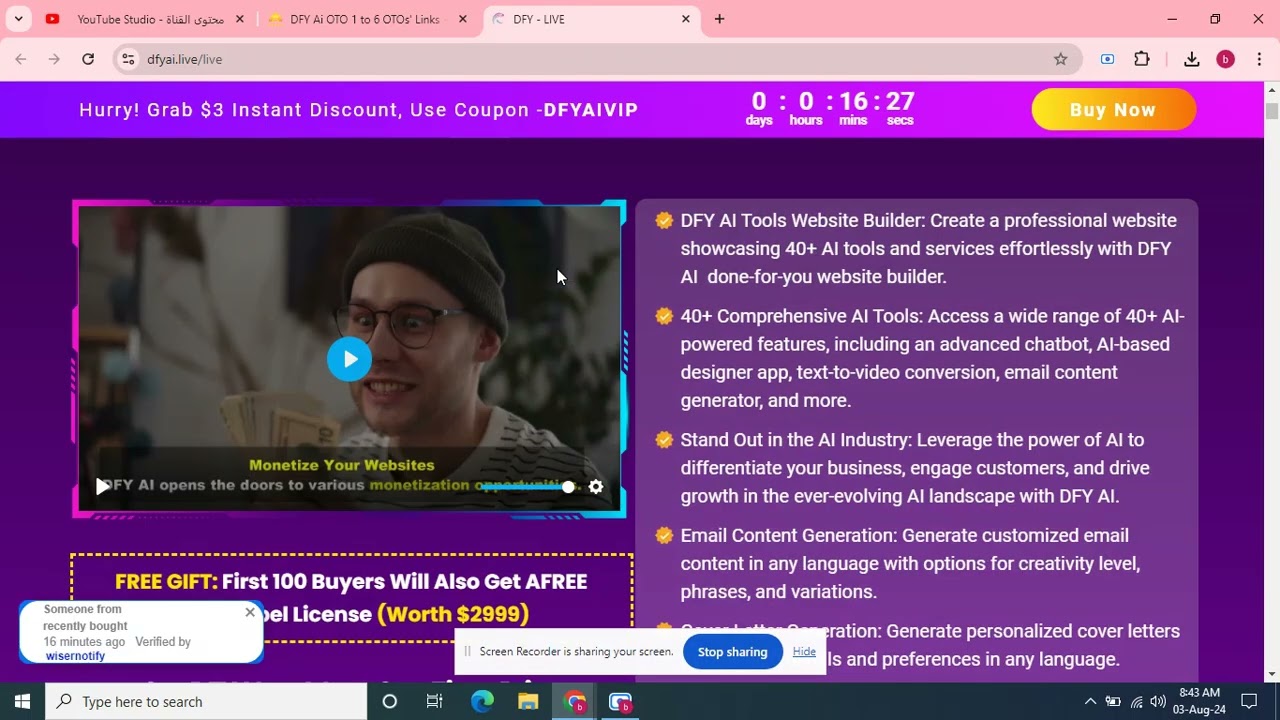Open a new browser tab
Viewport: 1280px width, 720px height.
tap(719, 19)
